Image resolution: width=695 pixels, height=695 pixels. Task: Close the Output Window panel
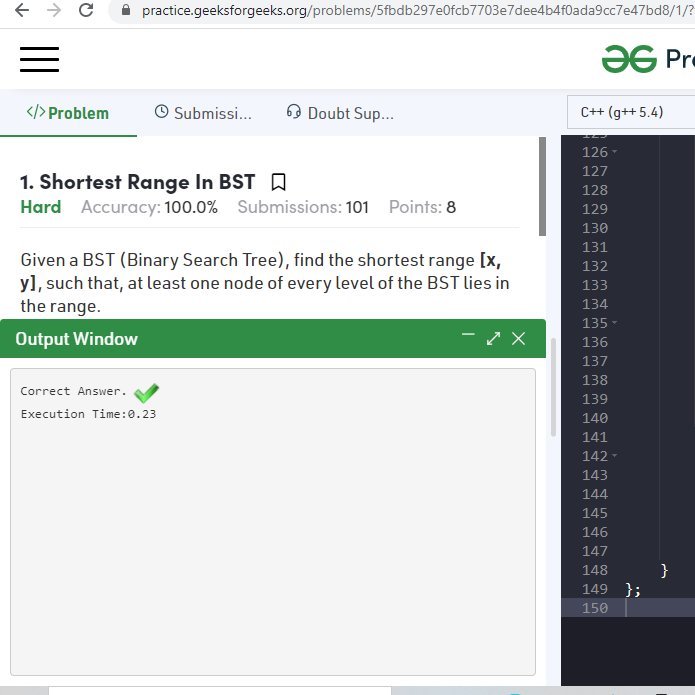pos(518,339)
